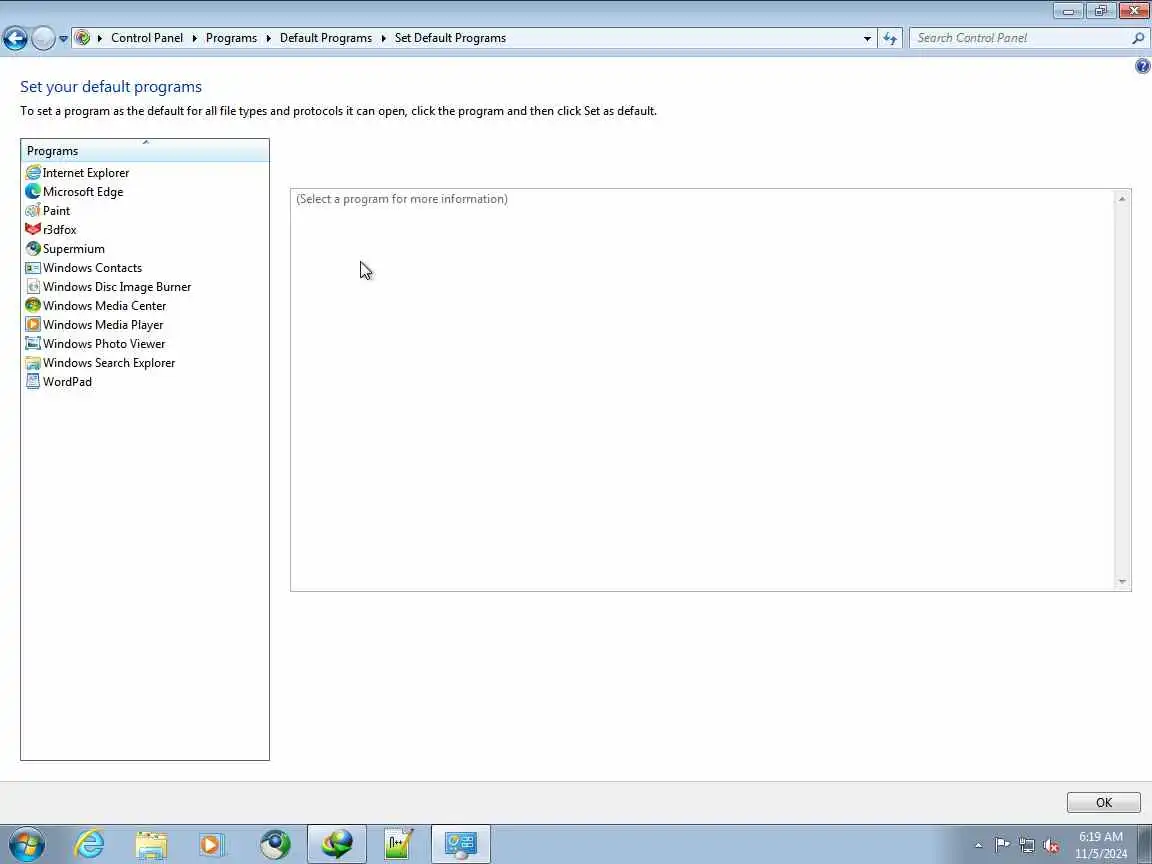Screen dimensions: 1152x864
Task: Show hidden tray icons arrow
Action: point(978,845)
